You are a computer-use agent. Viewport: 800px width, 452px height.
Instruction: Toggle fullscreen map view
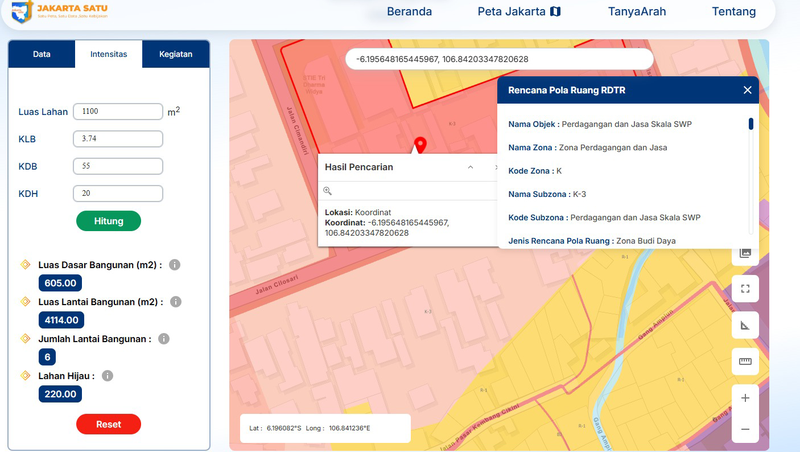point(745,289)
